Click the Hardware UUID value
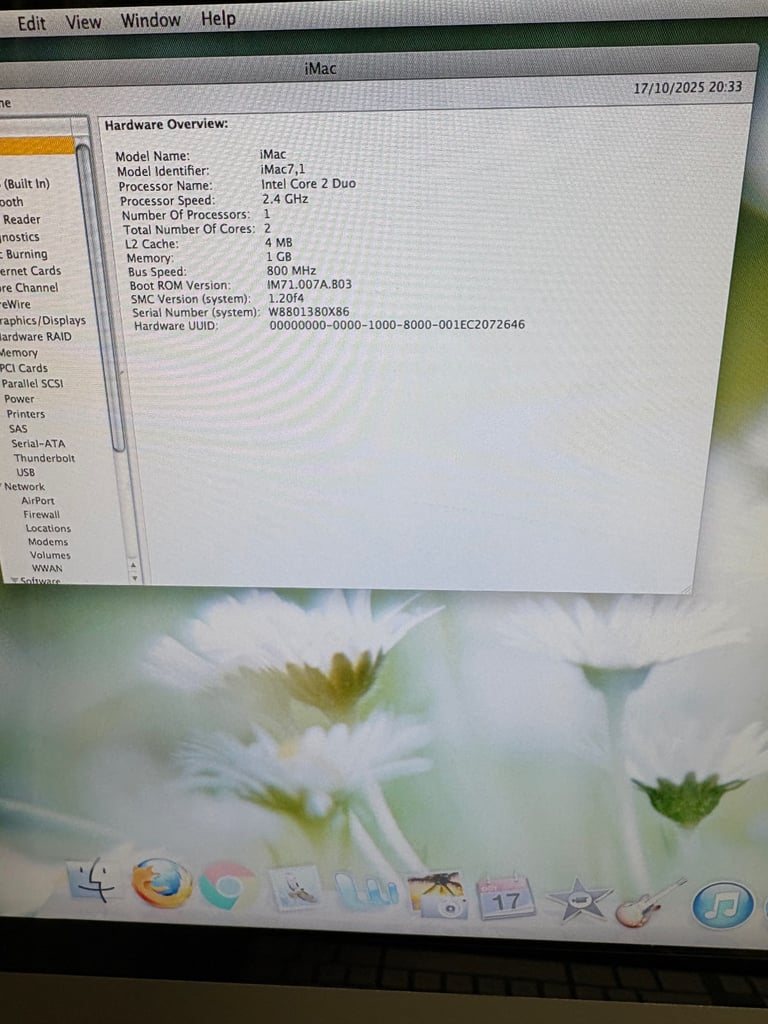This screenshot has height=1024, width=768. pos(397,325)
